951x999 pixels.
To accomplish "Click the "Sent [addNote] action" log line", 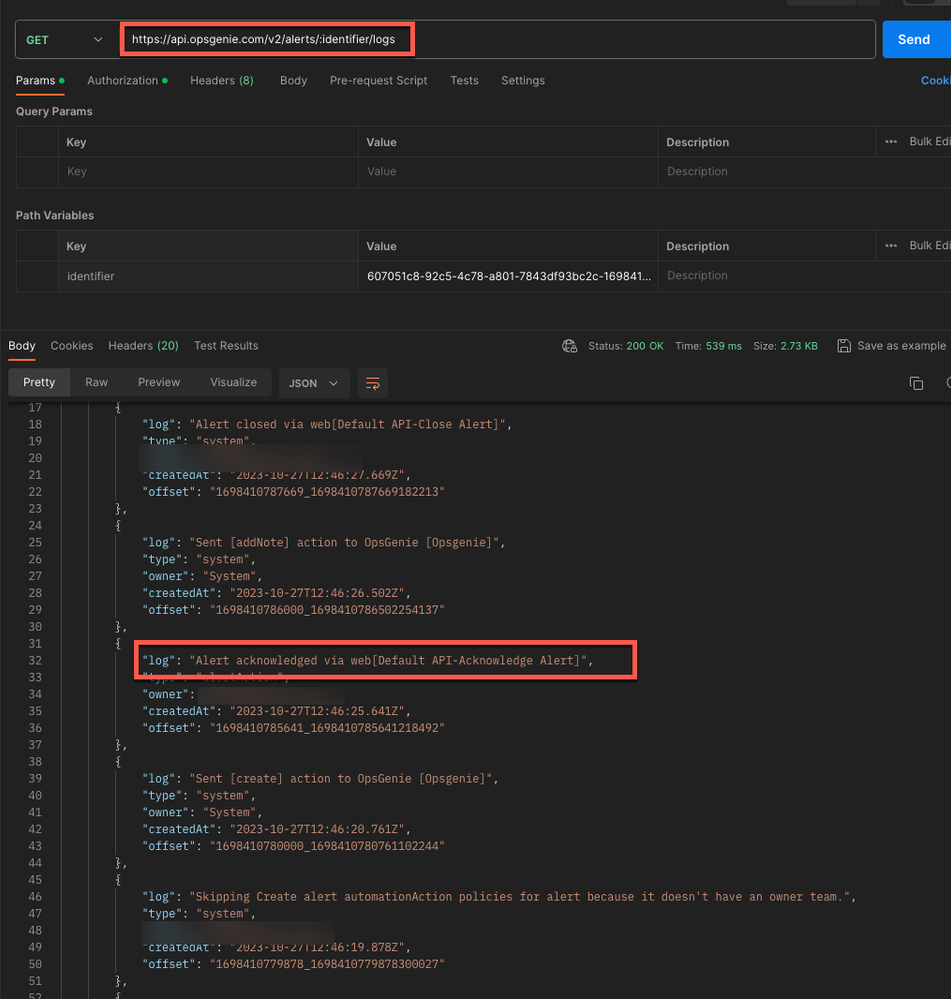I will [x=324, y=543].
